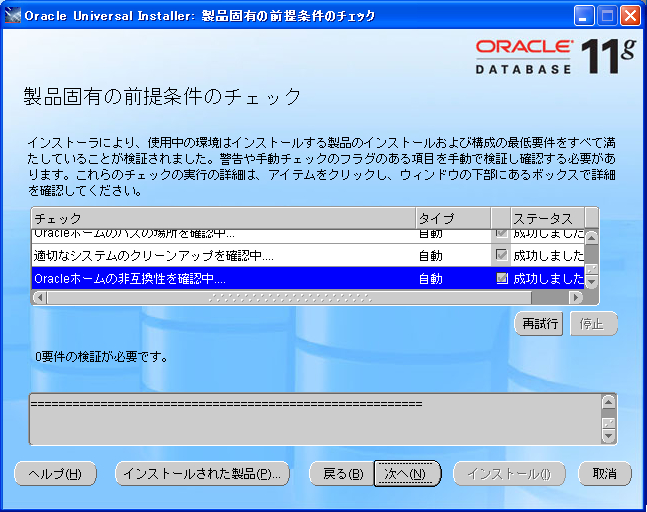
Task: Select 適切なシステムのクリーンアップを確認中 row
Action: tap(308, 255)
